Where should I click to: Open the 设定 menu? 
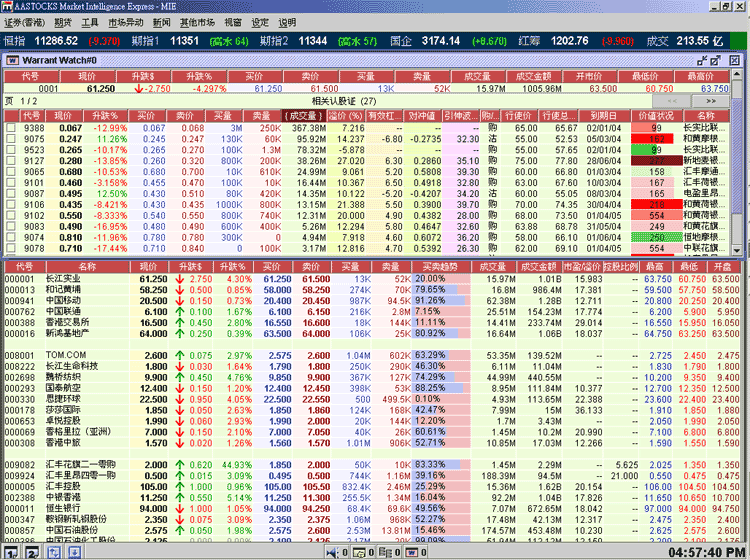[260, 22]
